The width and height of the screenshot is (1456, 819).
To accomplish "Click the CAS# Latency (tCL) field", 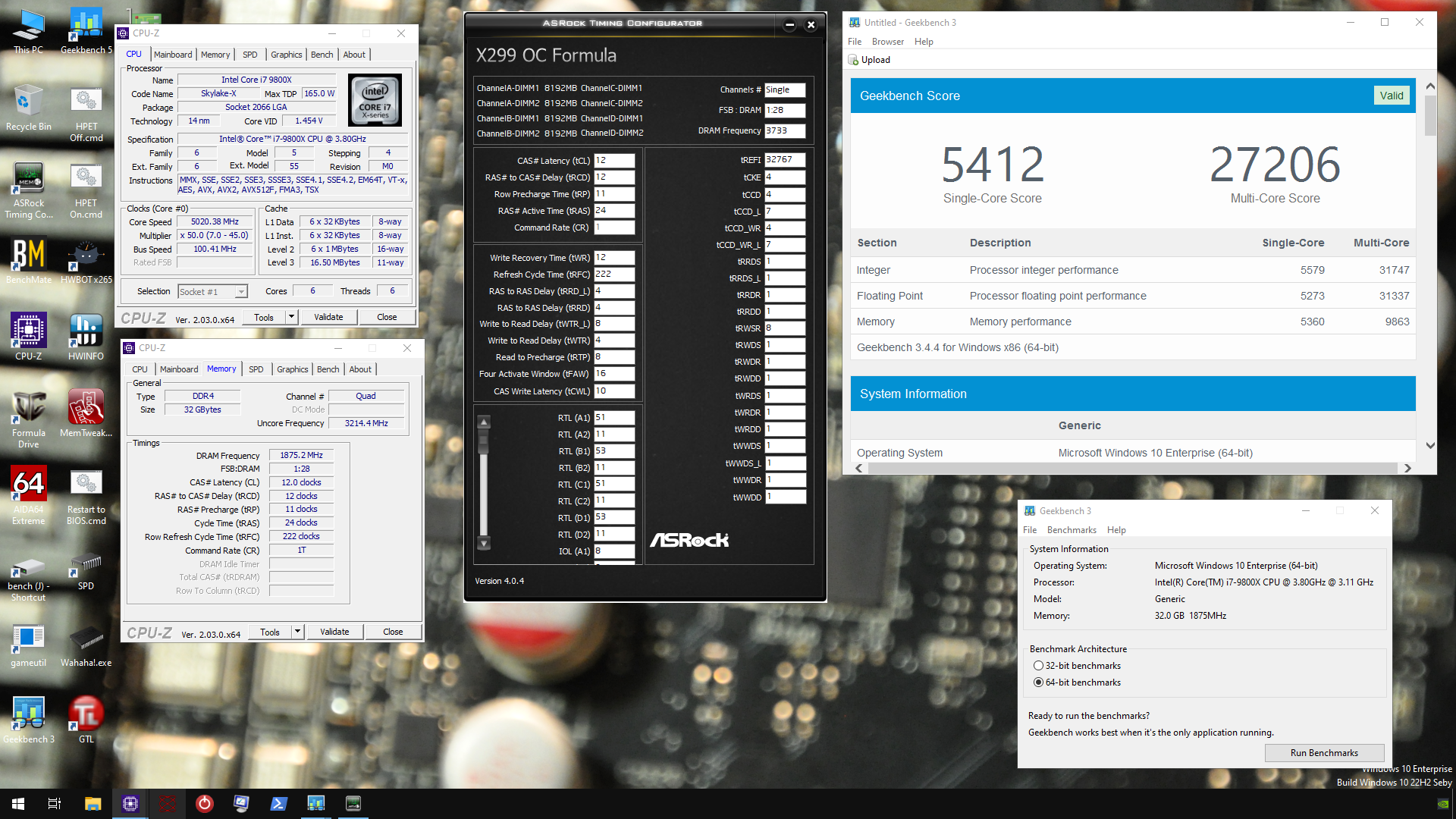I will tap(614, 161).
